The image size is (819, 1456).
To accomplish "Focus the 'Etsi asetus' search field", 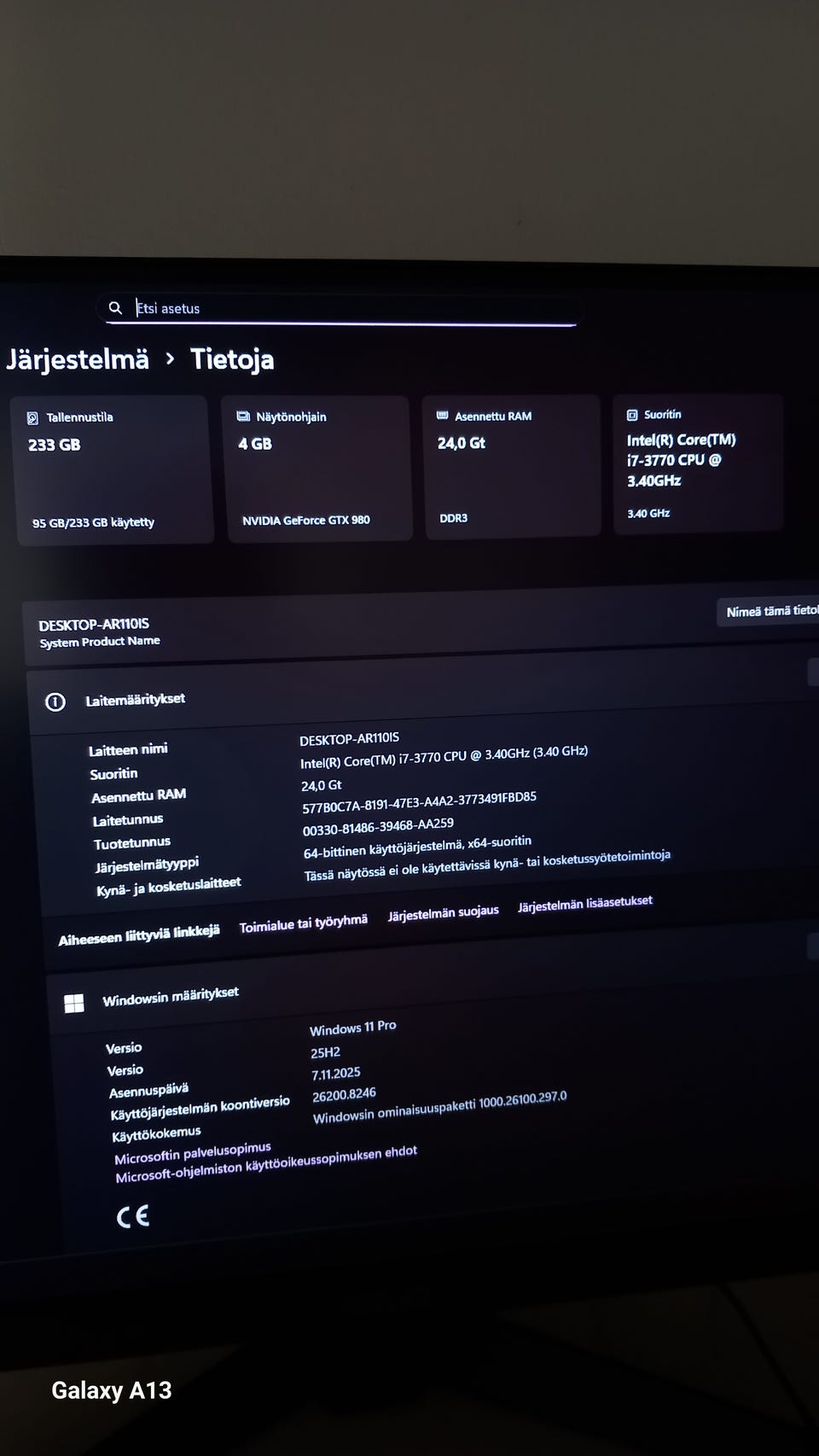I will 340,309.
